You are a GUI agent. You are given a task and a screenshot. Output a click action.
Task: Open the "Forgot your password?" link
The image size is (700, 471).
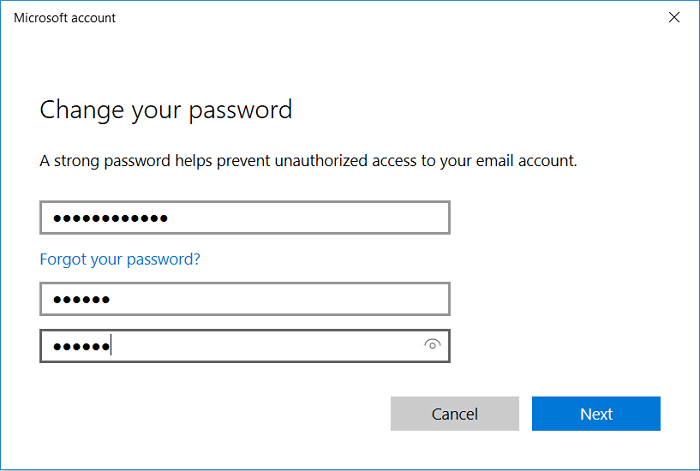click(x=120, y=259)
